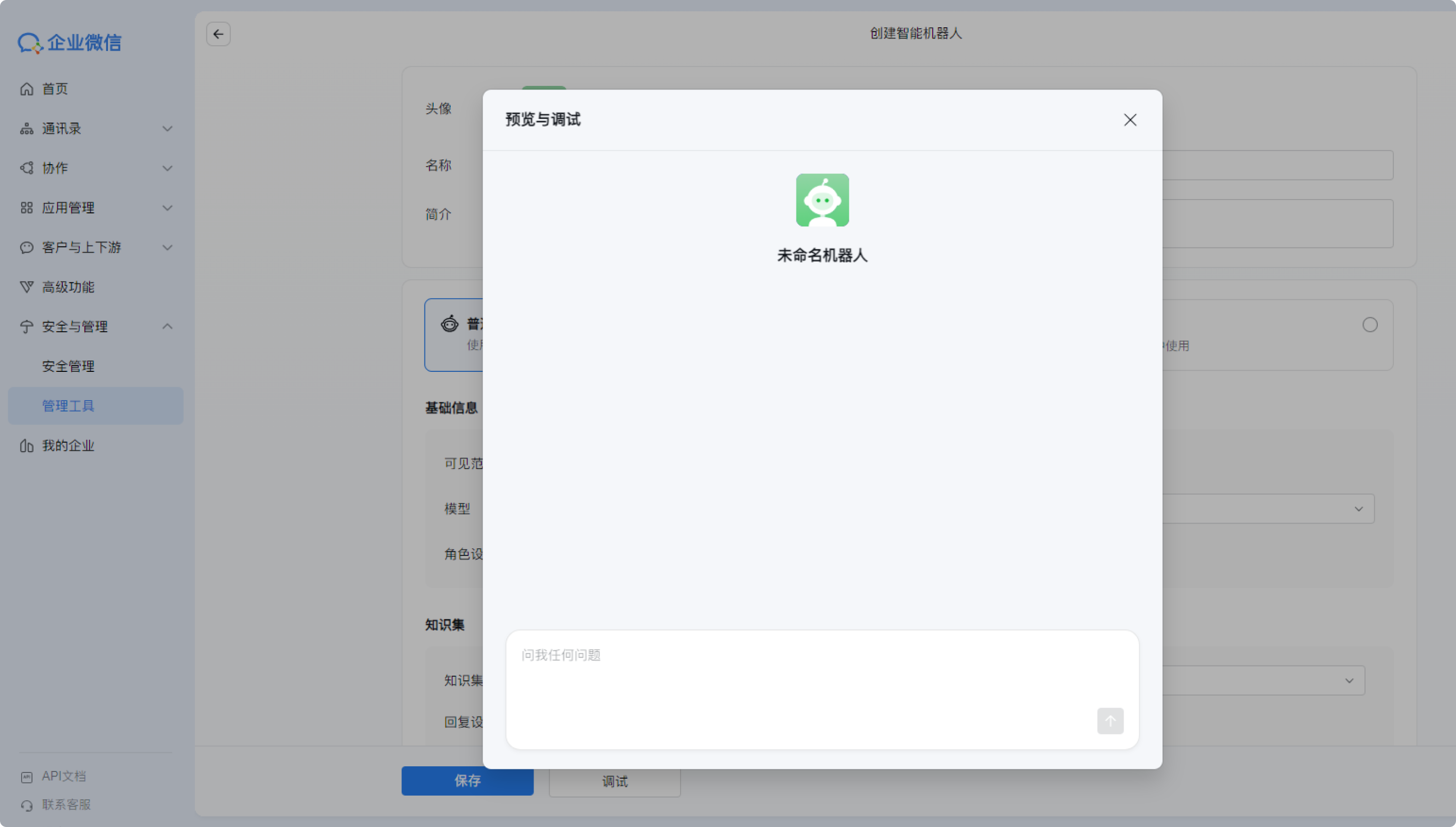Collapse the 安全与管理 section
This screenshot has width=1456, height=827.
[167, 327]
